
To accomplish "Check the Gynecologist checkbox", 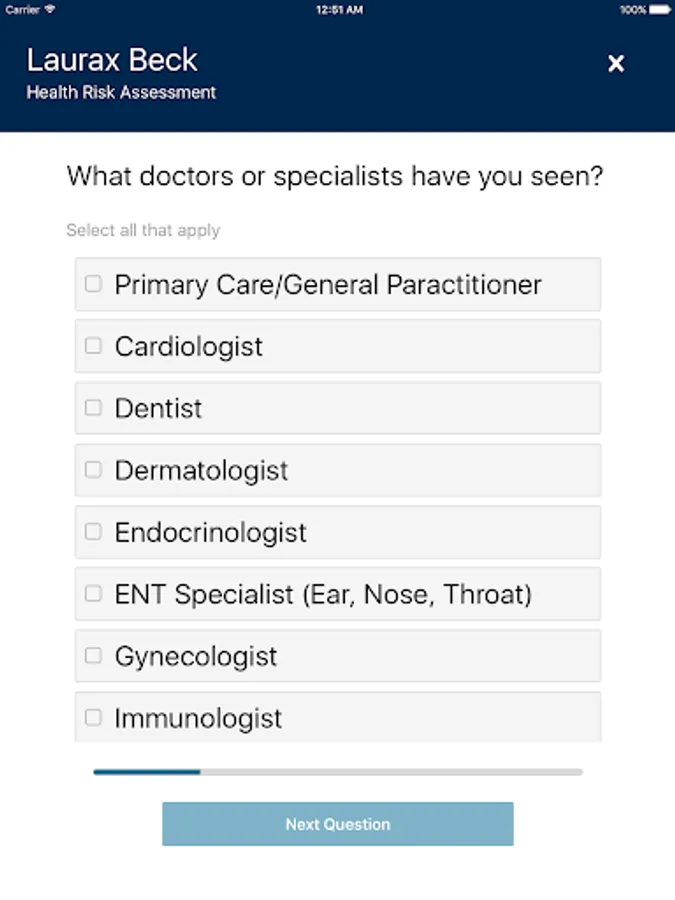I will pyautogui.click(x=93, y=656).
